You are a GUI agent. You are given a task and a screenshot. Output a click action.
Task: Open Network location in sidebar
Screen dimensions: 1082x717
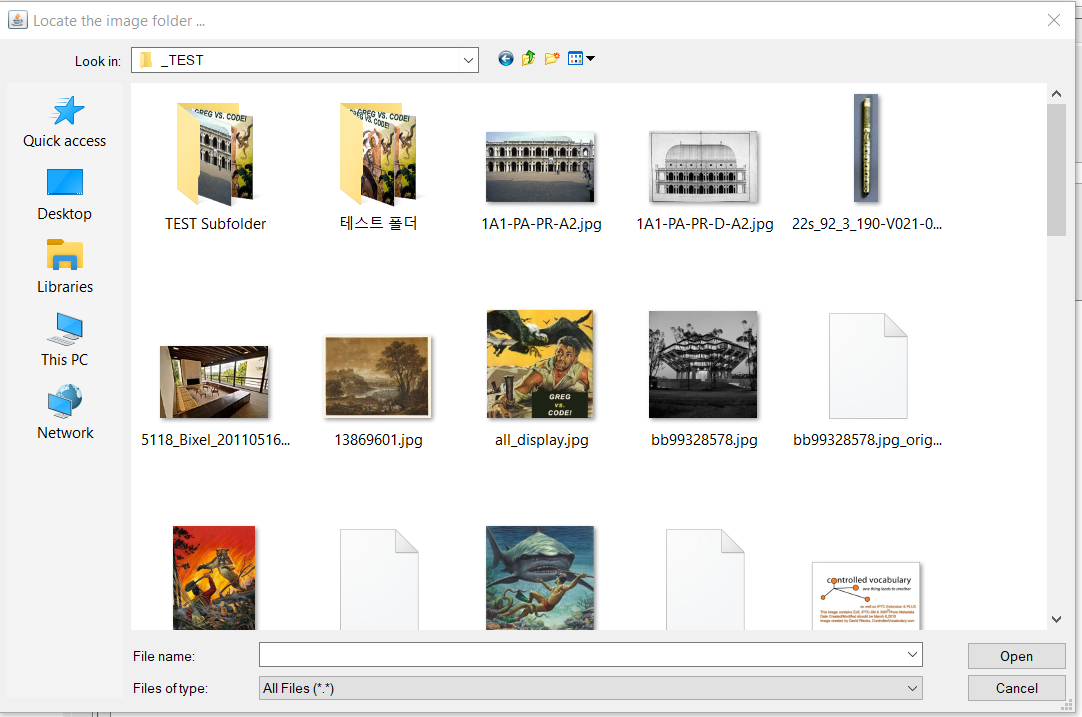(65, 413)
